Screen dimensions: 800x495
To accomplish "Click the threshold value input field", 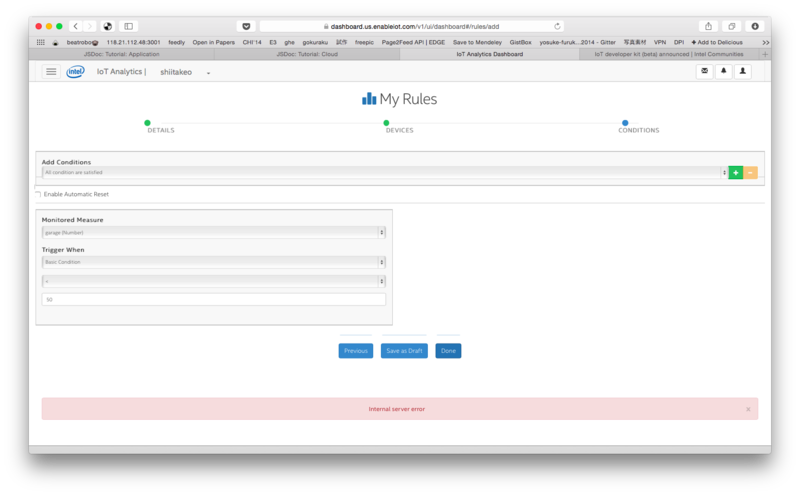I will coord(214,300).
